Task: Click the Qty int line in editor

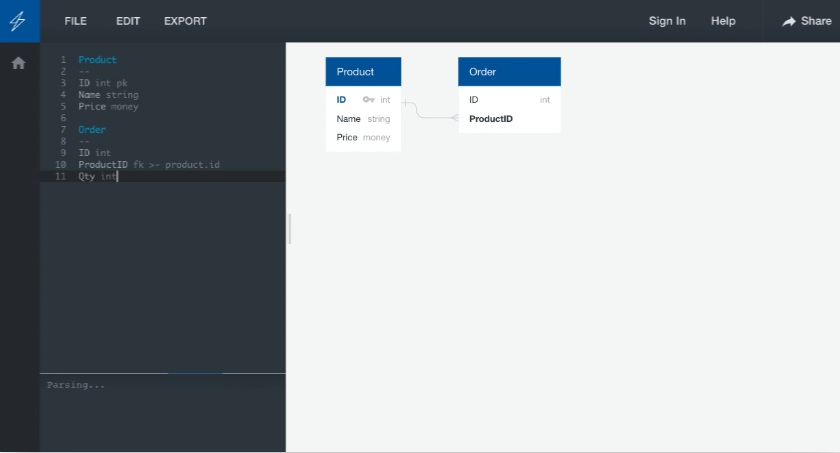Action: pos(98,176)
